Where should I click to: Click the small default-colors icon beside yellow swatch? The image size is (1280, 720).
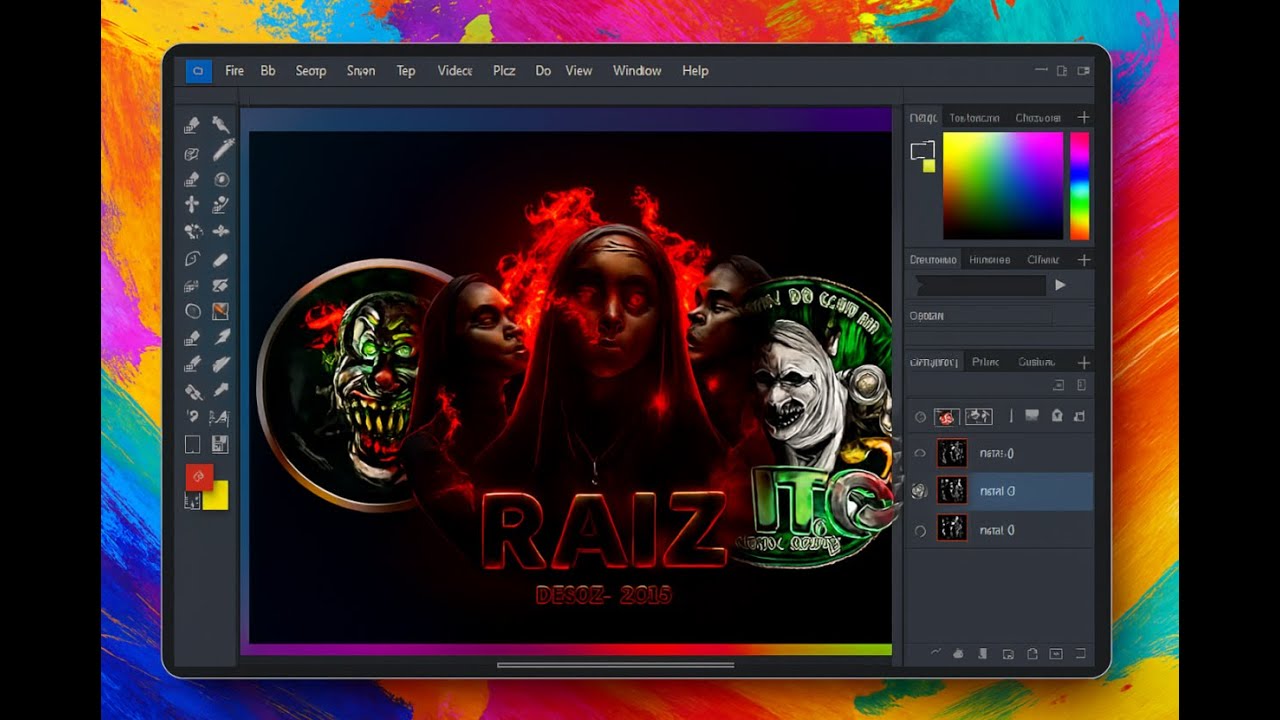192,500
